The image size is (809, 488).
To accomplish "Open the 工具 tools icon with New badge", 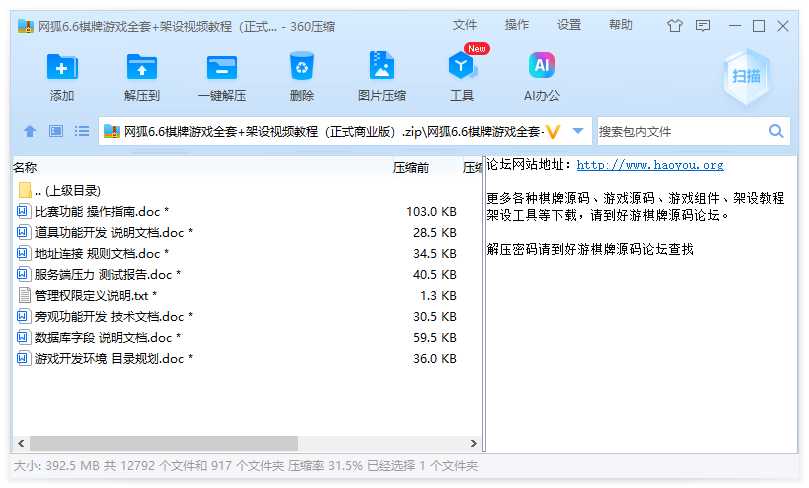I will pyautogui.click(x=462, y=66).
